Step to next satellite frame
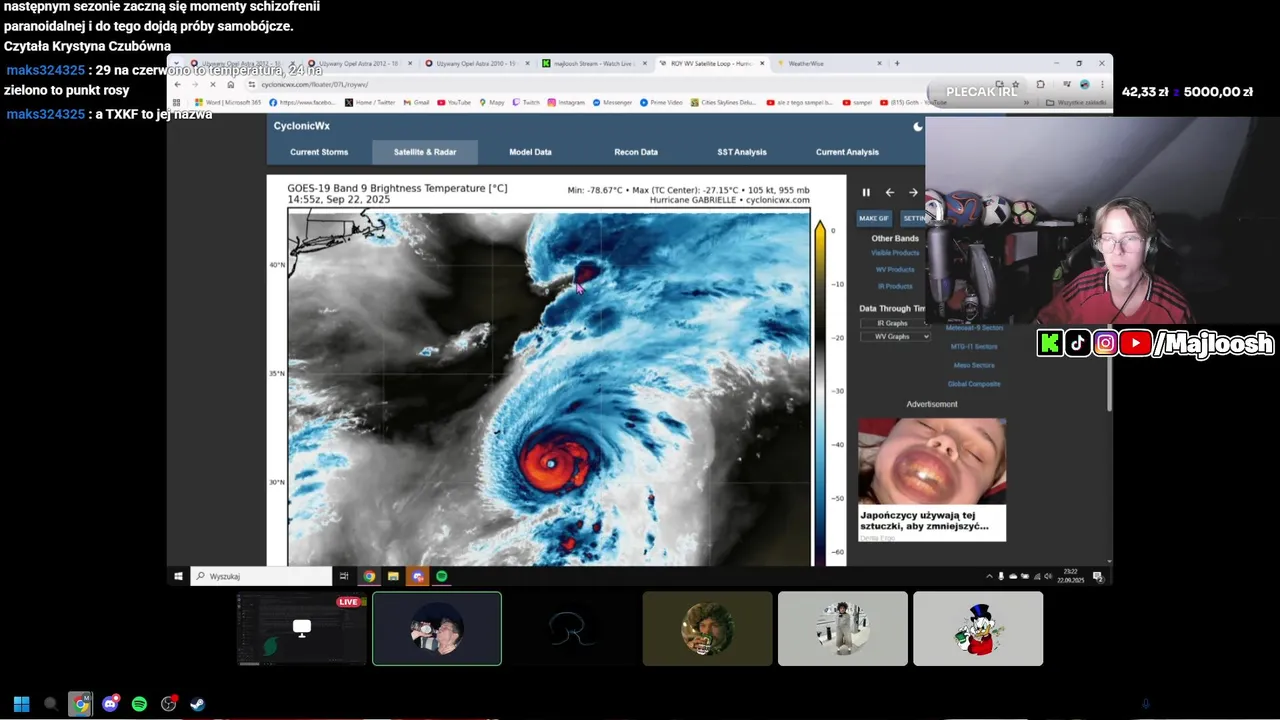1280x720 pixels. [913, 192]
